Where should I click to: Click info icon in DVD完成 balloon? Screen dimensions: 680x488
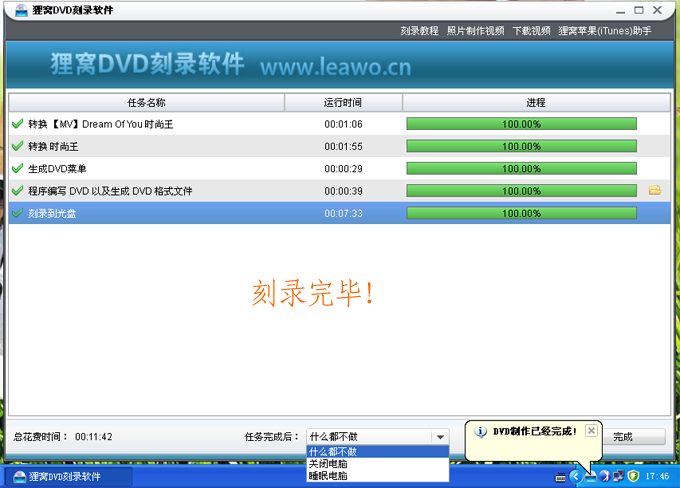481,432
